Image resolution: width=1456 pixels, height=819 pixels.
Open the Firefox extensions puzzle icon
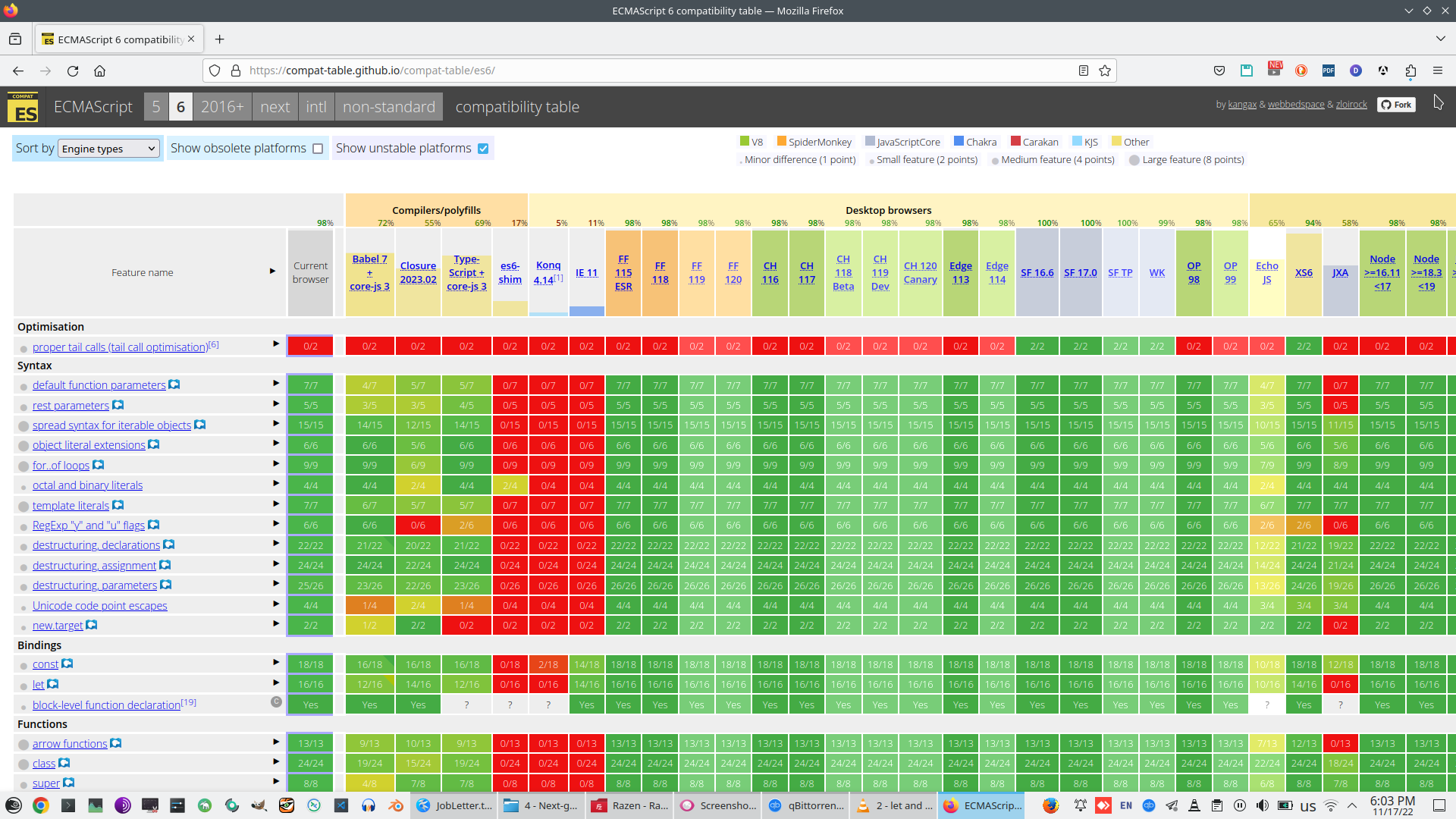point(1410,71)
